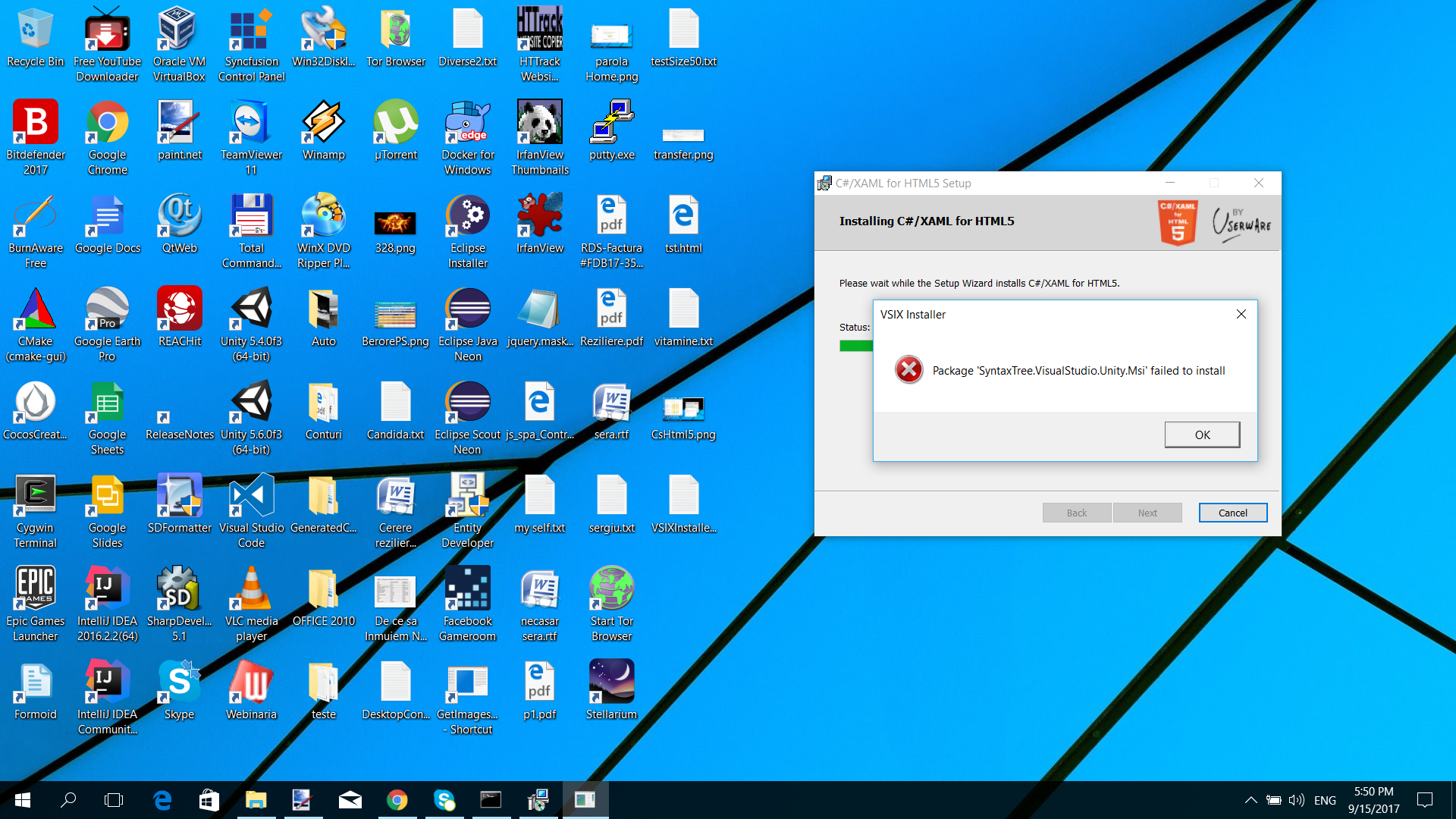Image resolution: width=1456 pixels, height=819 pixels.
Task: Select the CsHtml5.png thumbnail
Action: [683, 410]
